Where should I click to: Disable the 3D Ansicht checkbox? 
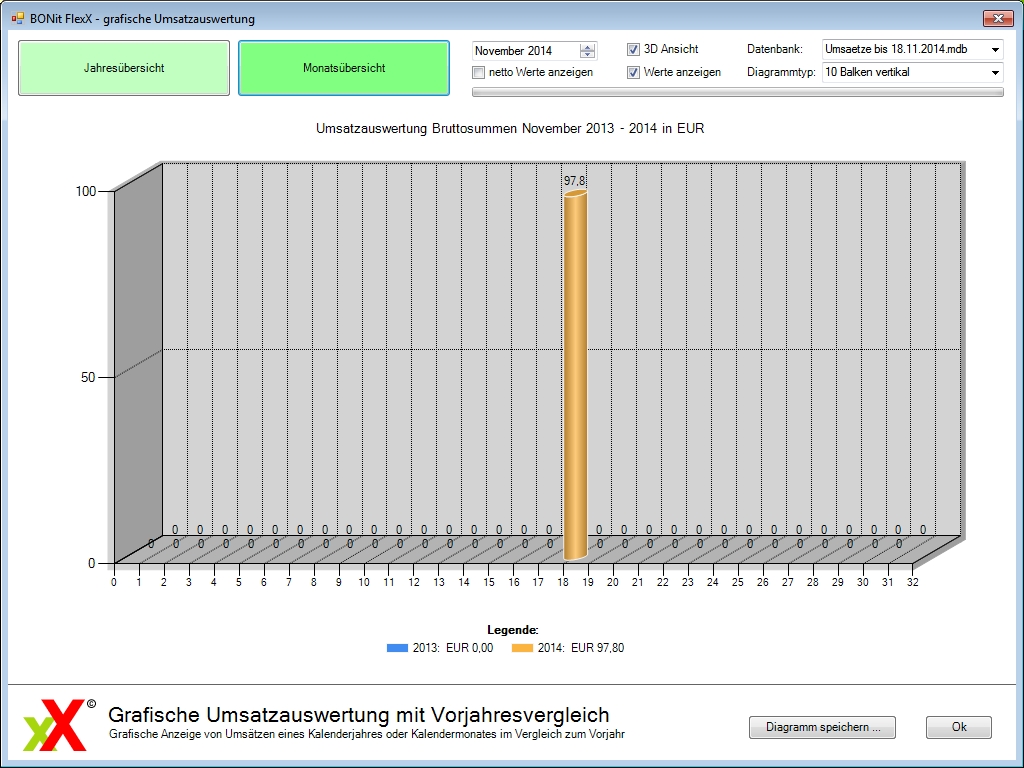tap(633, 49)
